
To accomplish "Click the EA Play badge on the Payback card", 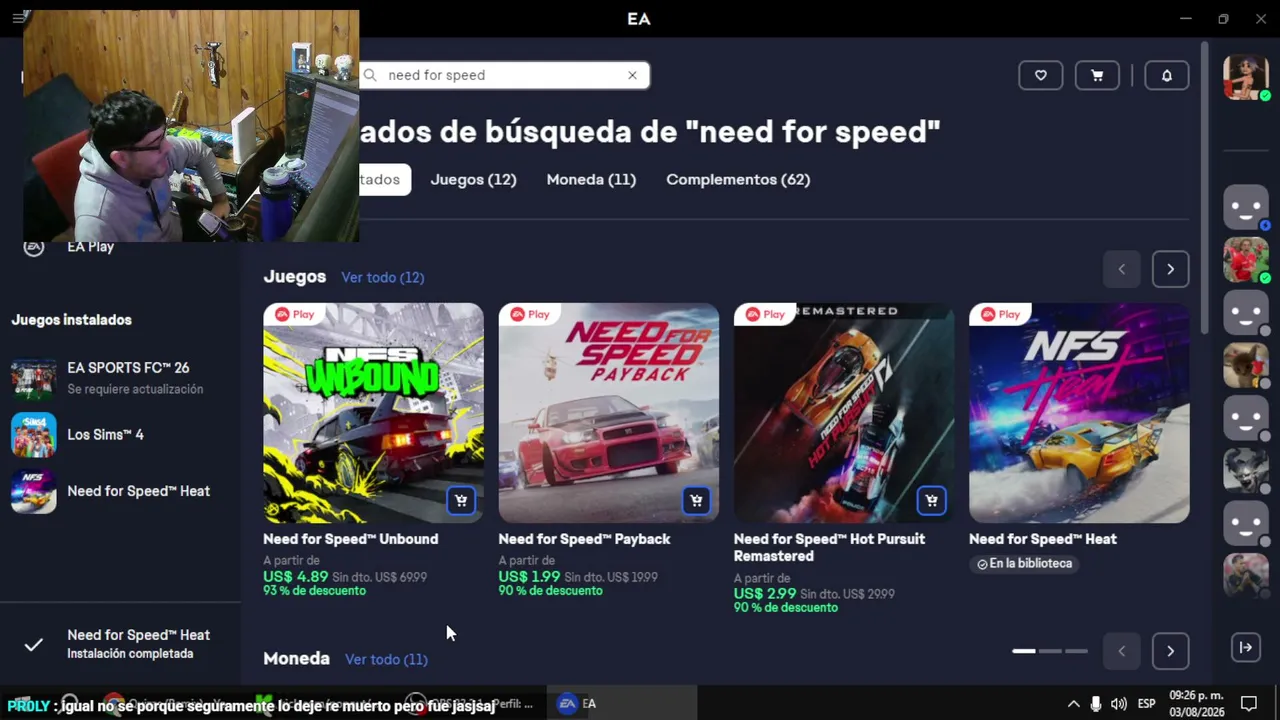I will tap(530, 314).
